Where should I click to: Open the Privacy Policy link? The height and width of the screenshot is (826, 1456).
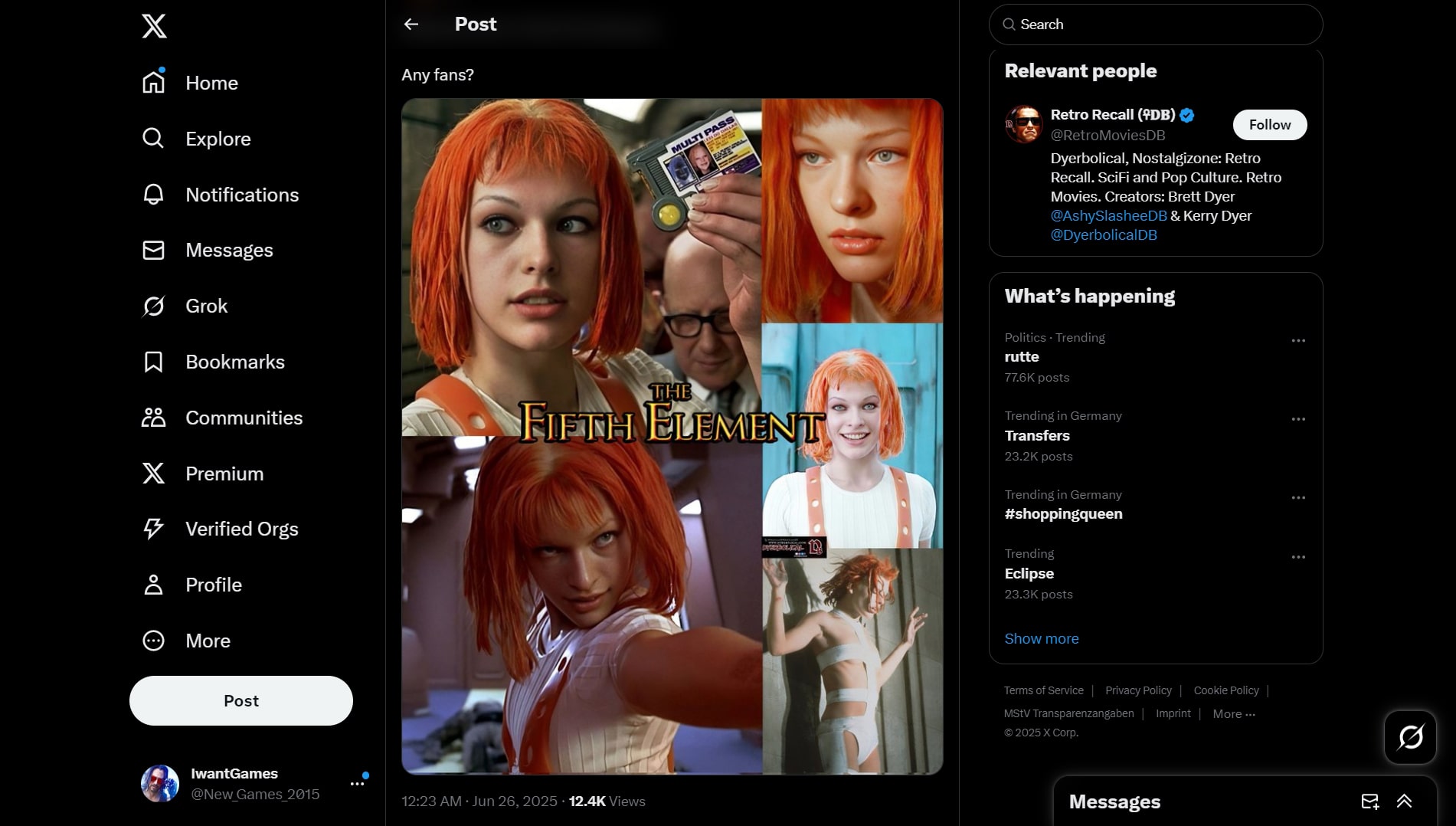point(1138,690)
